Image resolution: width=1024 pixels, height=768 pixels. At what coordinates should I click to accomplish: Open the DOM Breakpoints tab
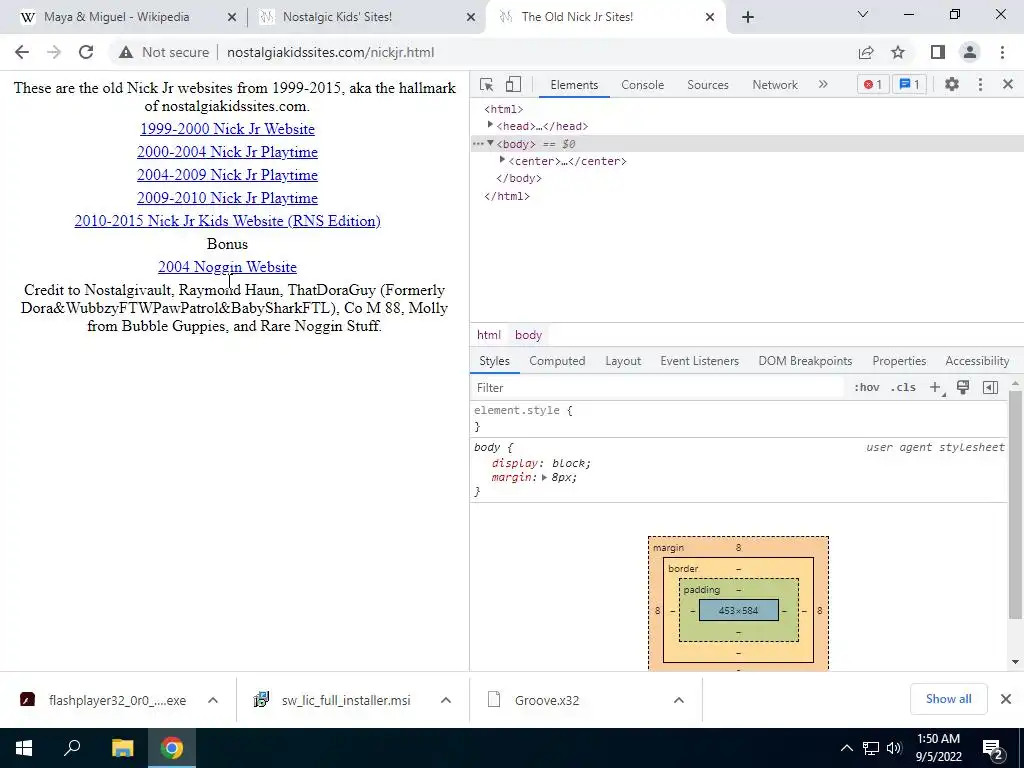805,360
